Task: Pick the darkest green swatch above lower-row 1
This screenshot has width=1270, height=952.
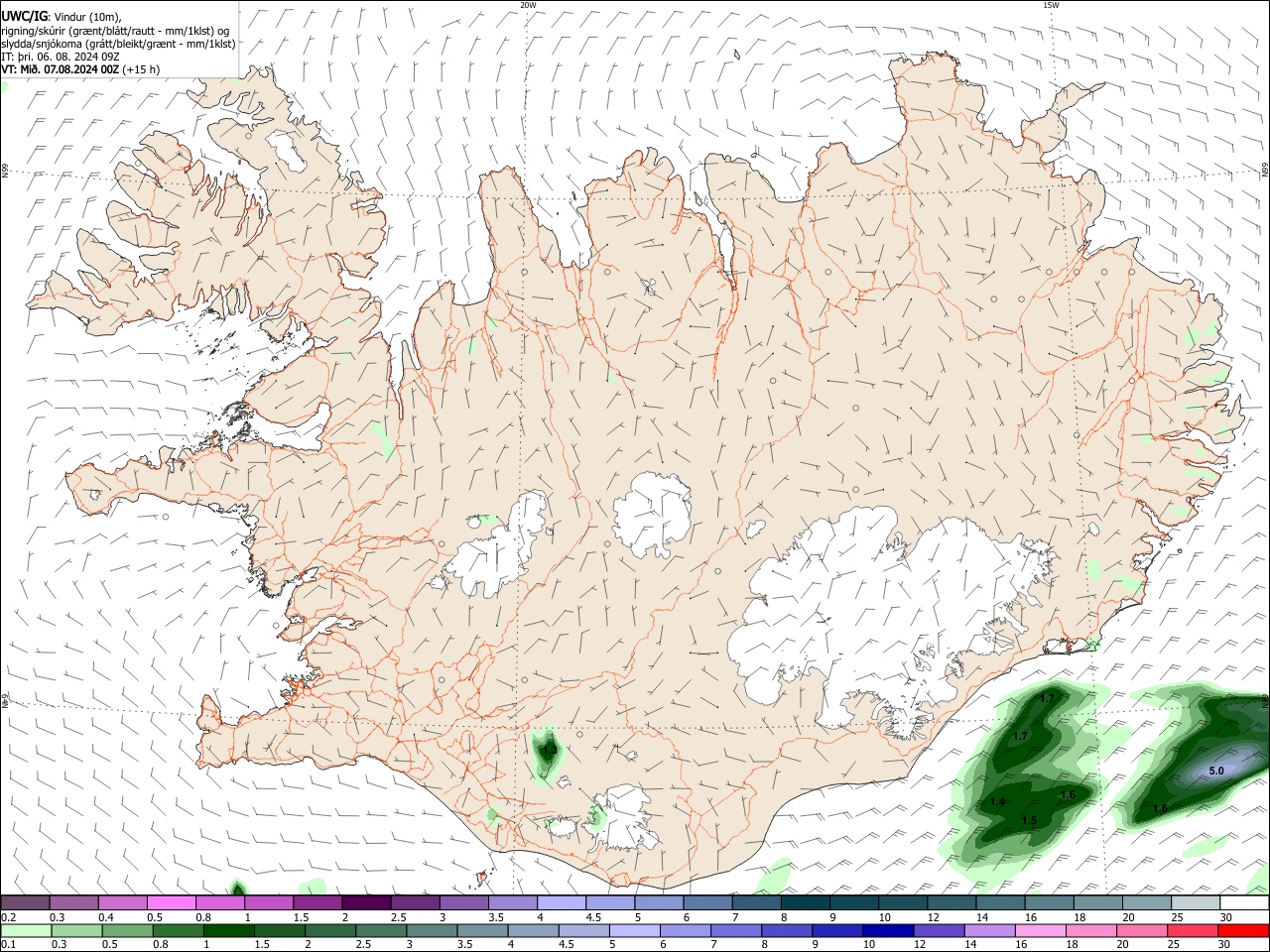Action: coord(228,931)
